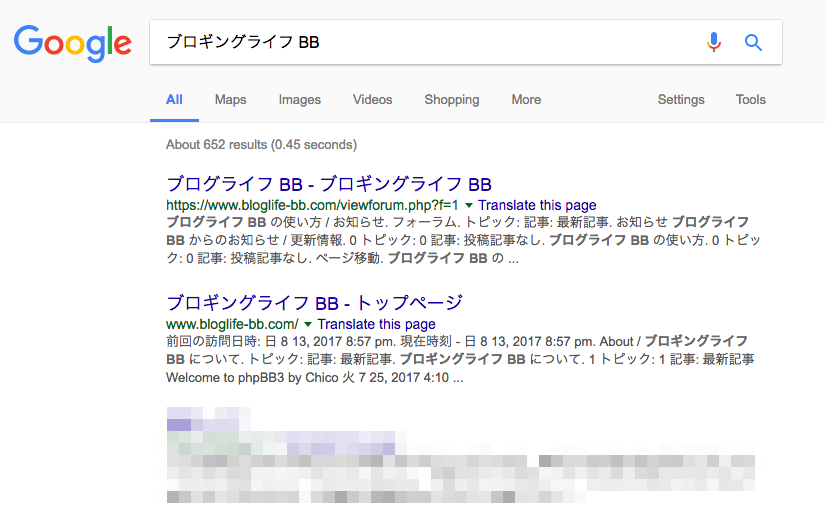Open the Shopping tab
The image size is (825, 517).
452,99
